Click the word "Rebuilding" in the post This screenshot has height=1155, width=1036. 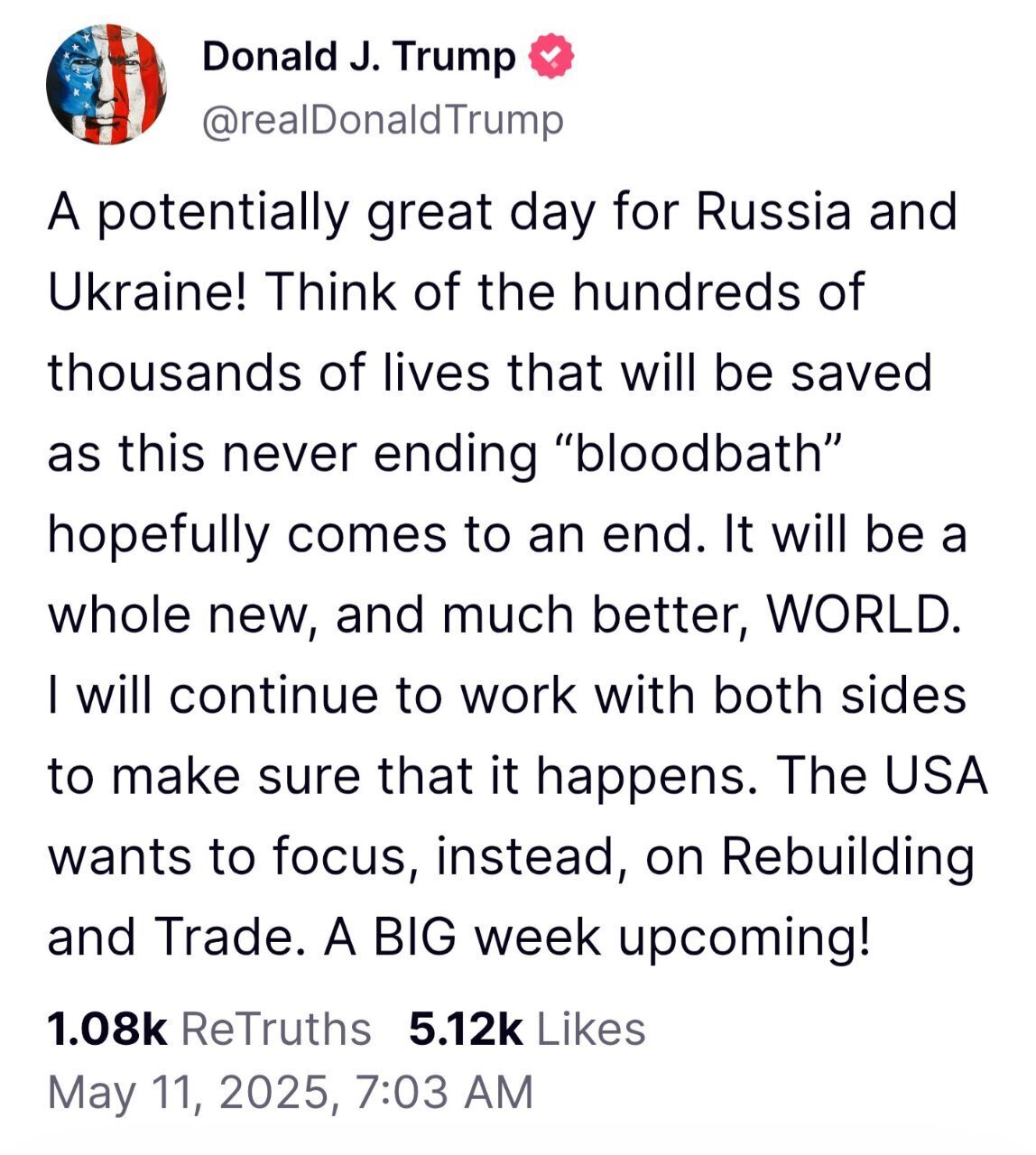848,856
